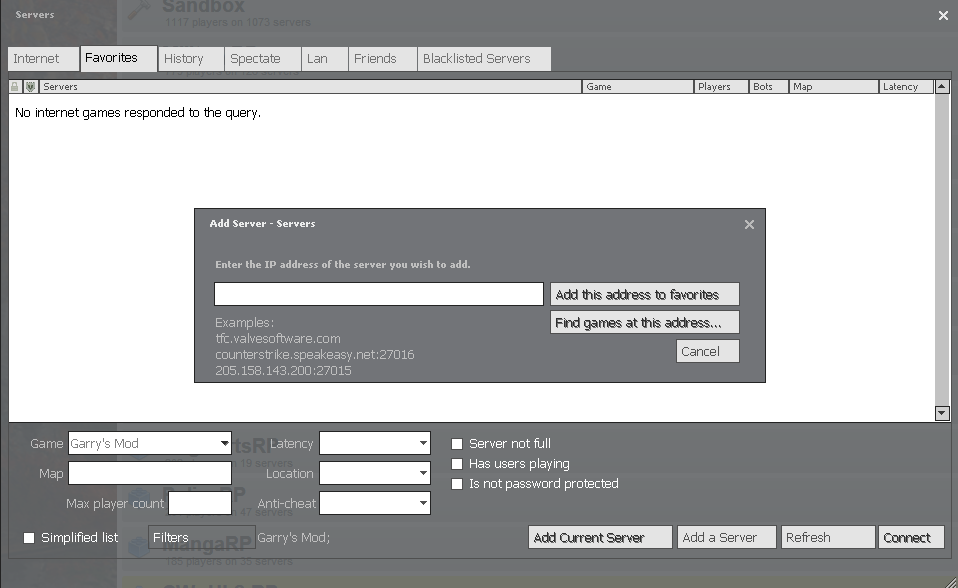Image resolution: width=958 pixels, height=588 pixels.
Task: Click the window resize grip corner
Action: [951, 581]
